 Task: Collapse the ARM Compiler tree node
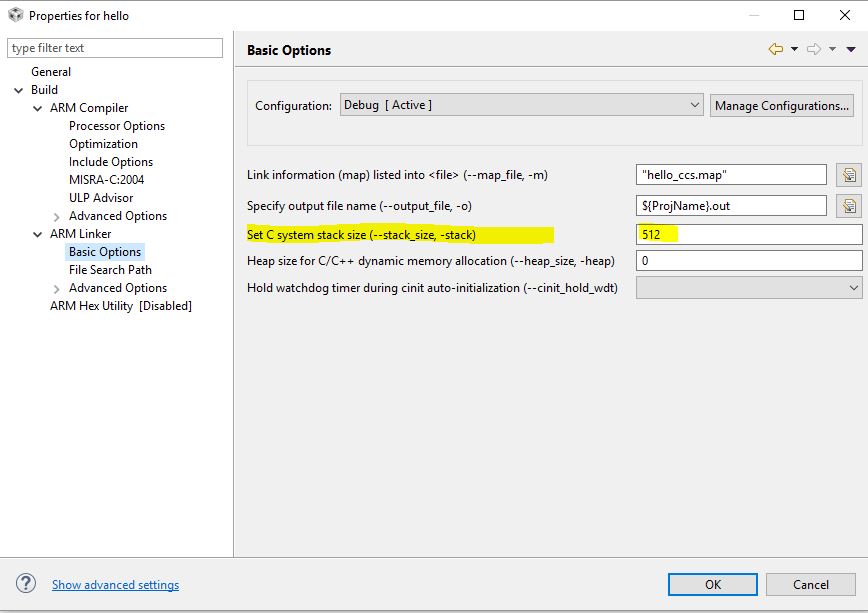pos(37,108)
